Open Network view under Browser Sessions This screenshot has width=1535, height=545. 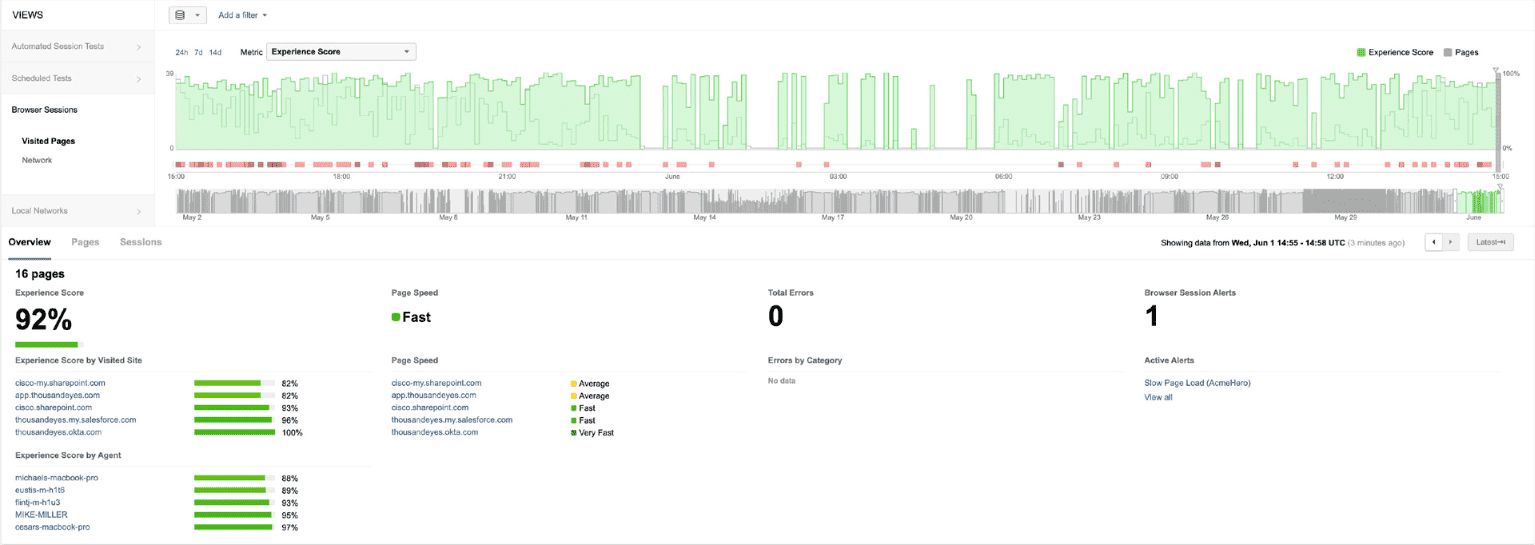[x=37, y=160]
